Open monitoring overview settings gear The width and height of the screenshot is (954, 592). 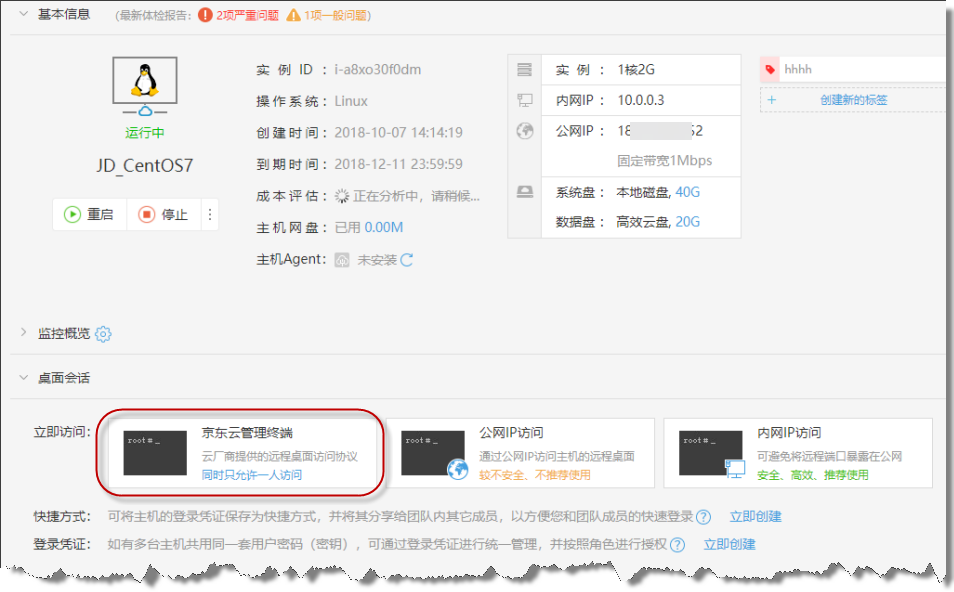coord(103,333)
